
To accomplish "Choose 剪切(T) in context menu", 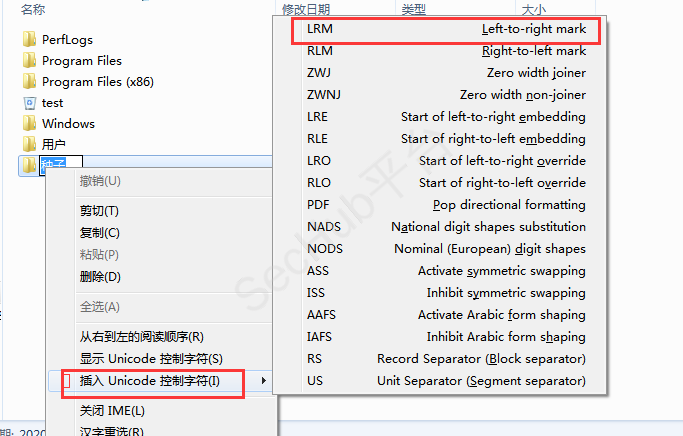I will [x=161, y=211].
